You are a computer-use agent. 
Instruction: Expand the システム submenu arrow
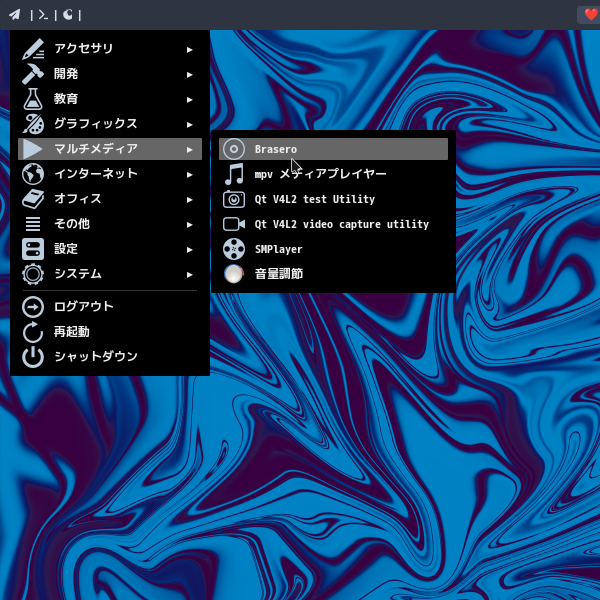pos(189,274)
